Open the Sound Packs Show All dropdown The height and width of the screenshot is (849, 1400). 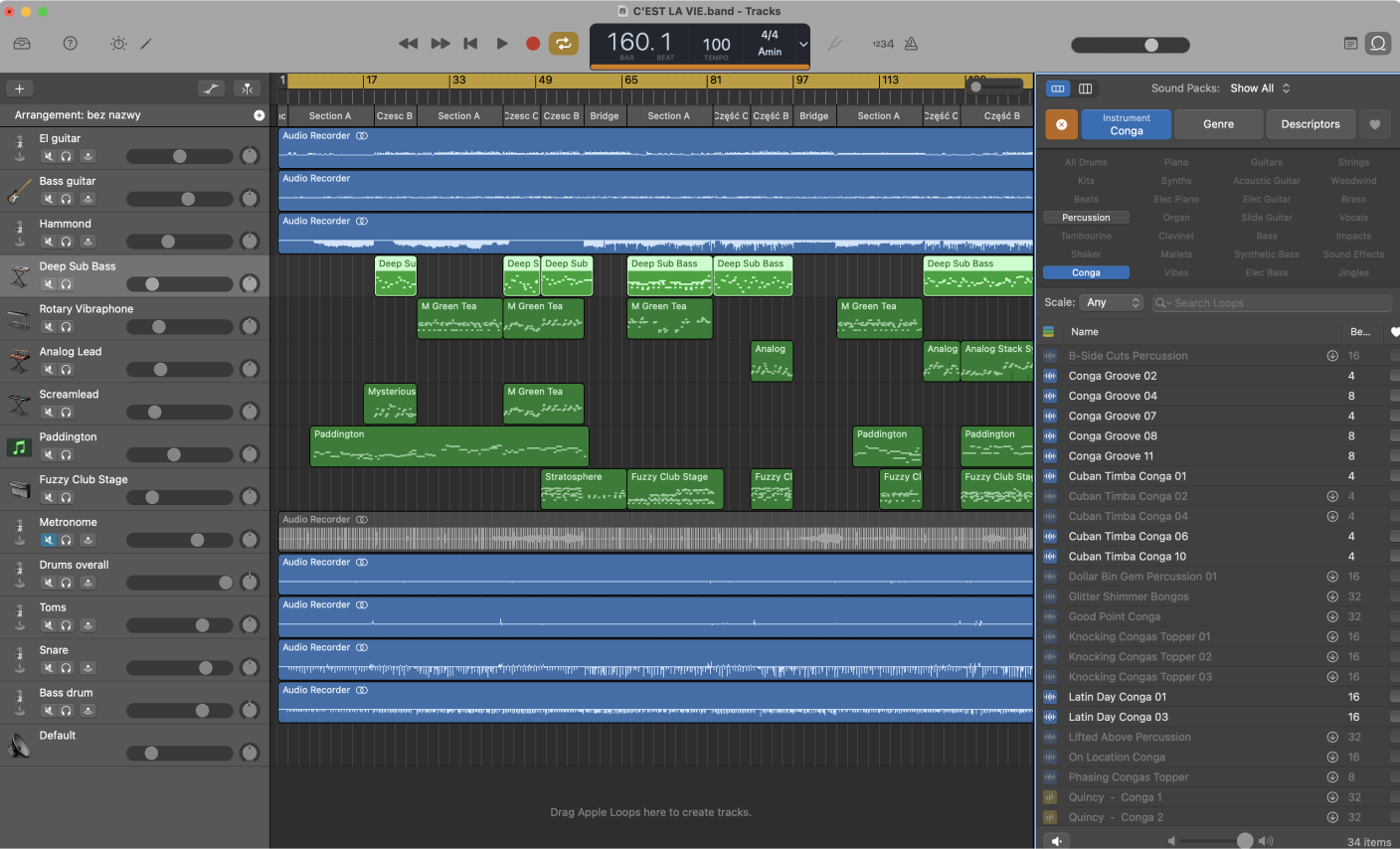pos(1260,88)
